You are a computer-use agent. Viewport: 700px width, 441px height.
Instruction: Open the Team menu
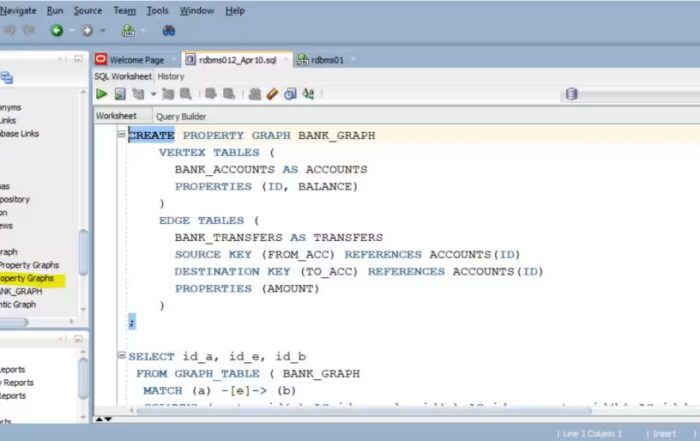coord(125,11)
